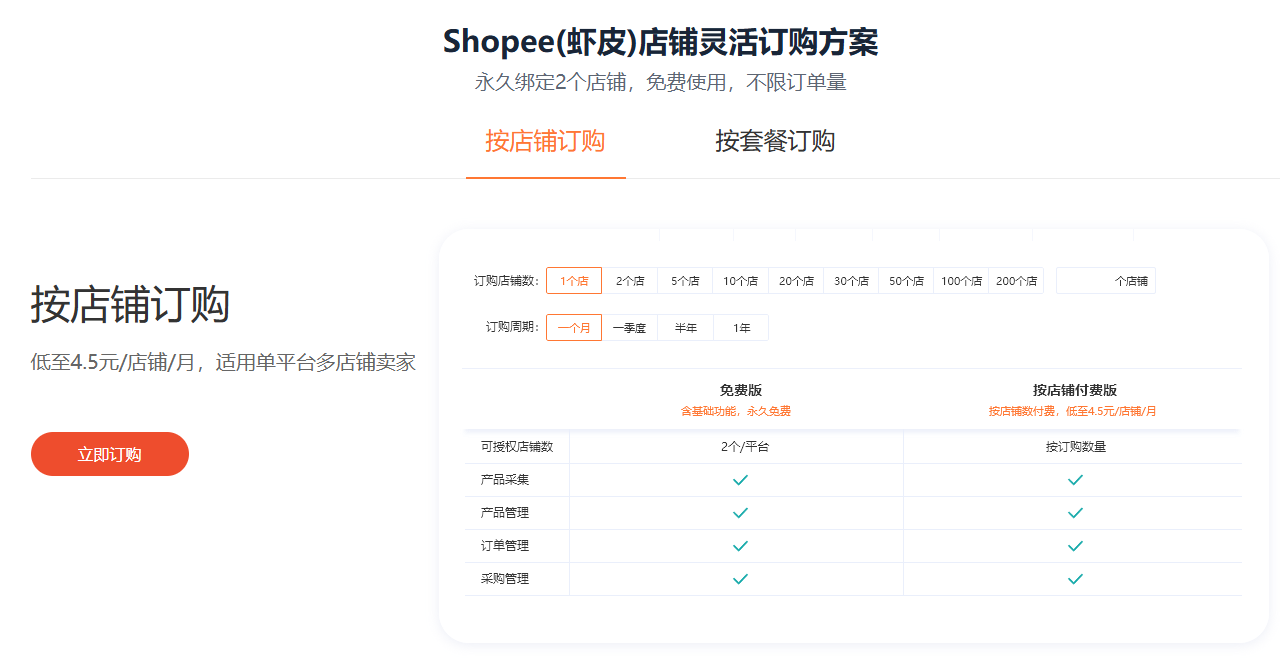This screenshot has width=1280, height=658.
Task: Choose the 5个店 store count option
Action: [685, 281]
